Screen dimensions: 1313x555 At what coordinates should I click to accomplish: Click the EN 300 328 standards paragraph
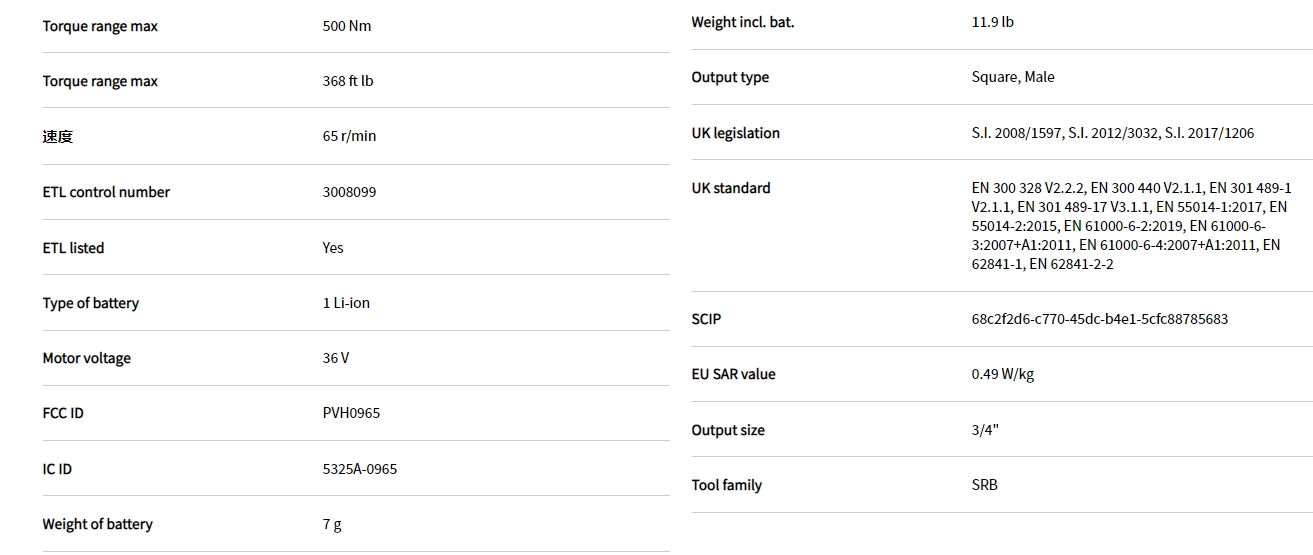click(x=1130, y=226)
